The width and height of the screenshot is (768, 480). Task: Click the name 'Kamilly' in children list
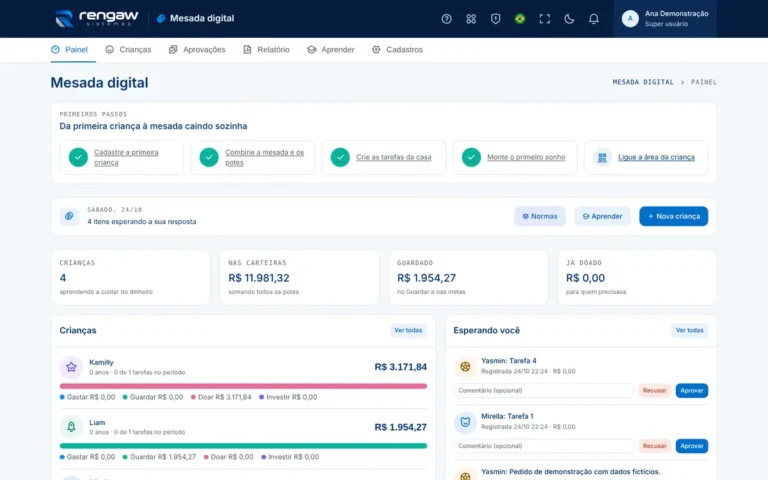click(x=101, y=362)
